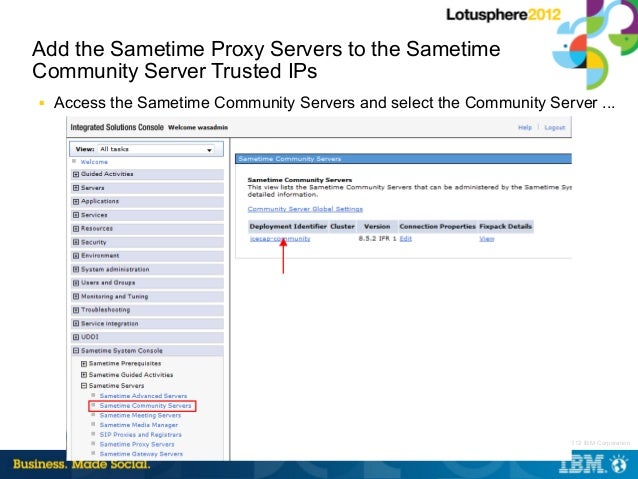Screen dimensions: 638x479
Task: Expand the Monitoring and Tuning section
Action: click(x=76, y=296)
